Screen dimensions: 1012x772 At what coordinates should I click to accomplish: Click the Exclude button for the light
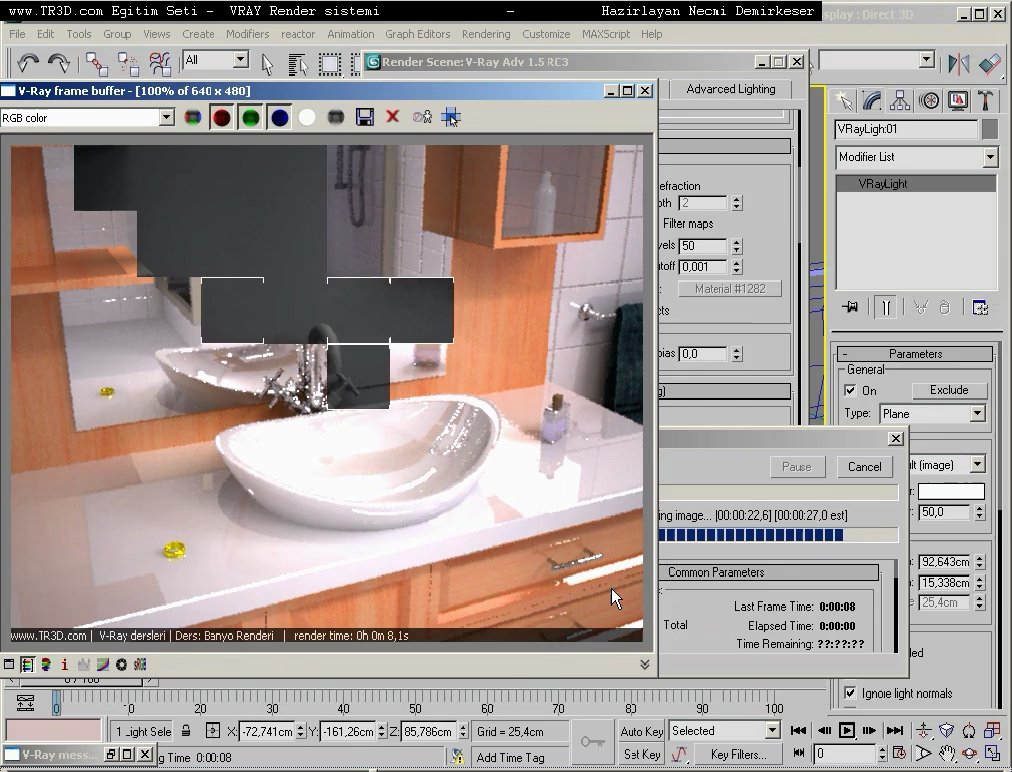(x=949, y=390)
